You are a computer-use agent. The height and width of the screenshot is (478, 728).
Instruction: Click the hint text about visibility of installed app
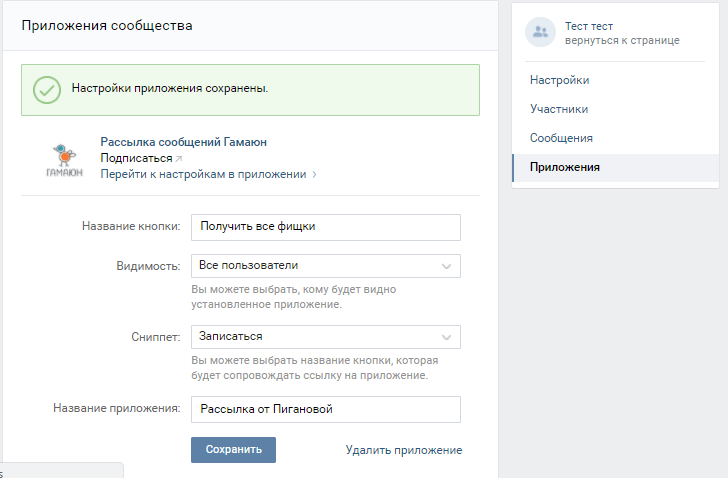click(293, 297)
